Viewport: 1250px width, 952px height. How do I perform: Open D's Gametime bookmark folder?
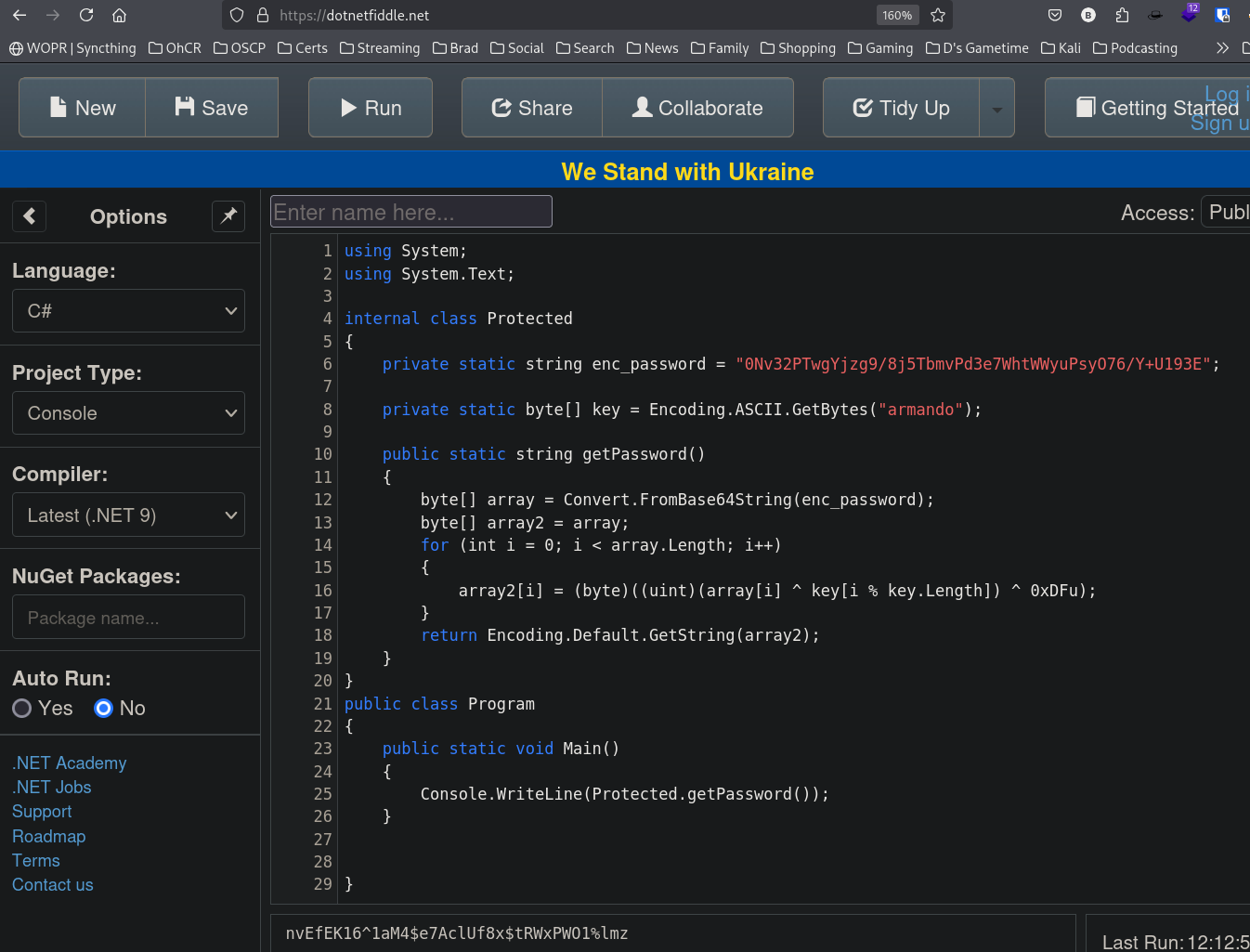977,48
